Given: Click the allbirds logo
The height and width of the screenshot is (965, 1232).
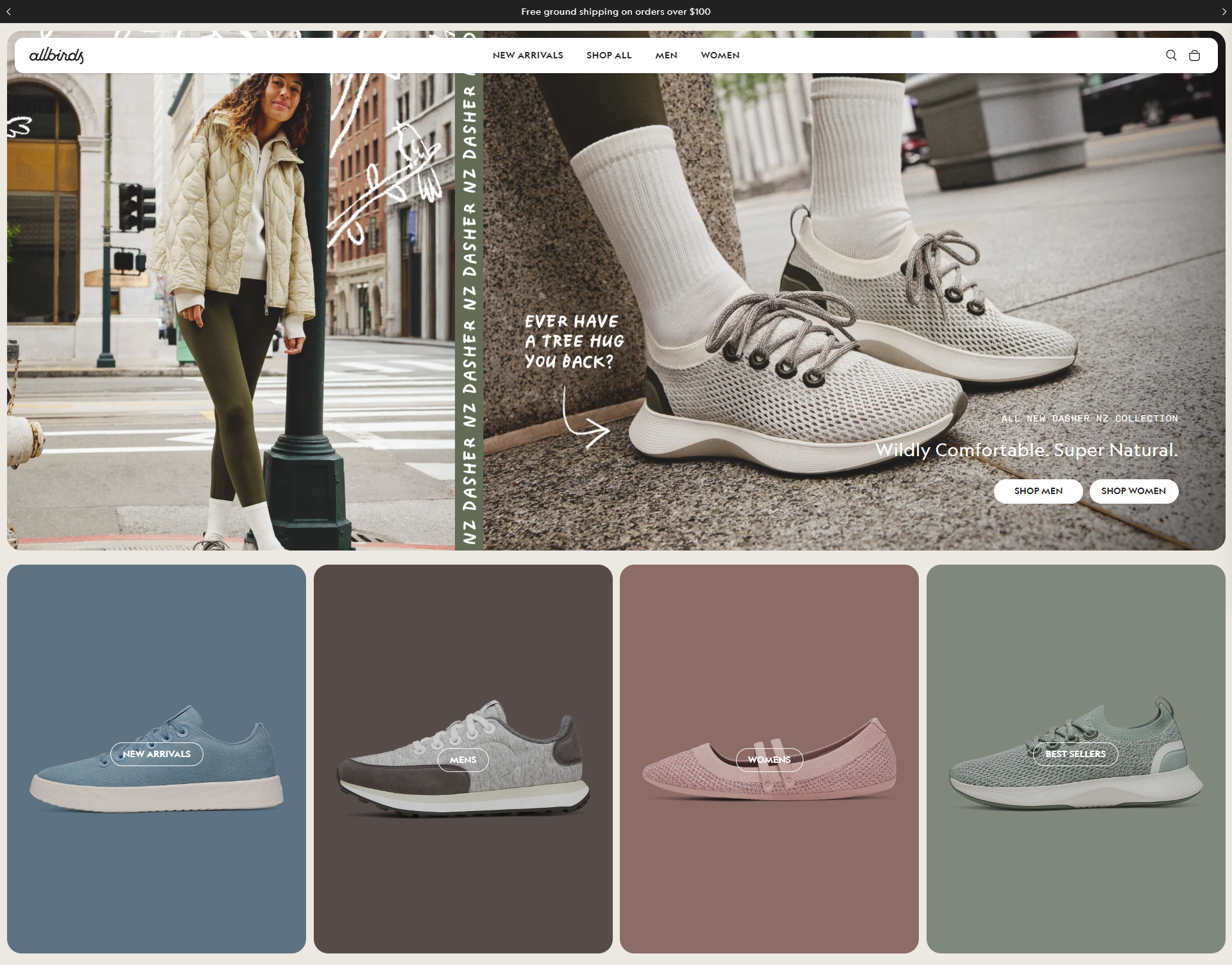Looking at the screenshot, I should 56,55.
